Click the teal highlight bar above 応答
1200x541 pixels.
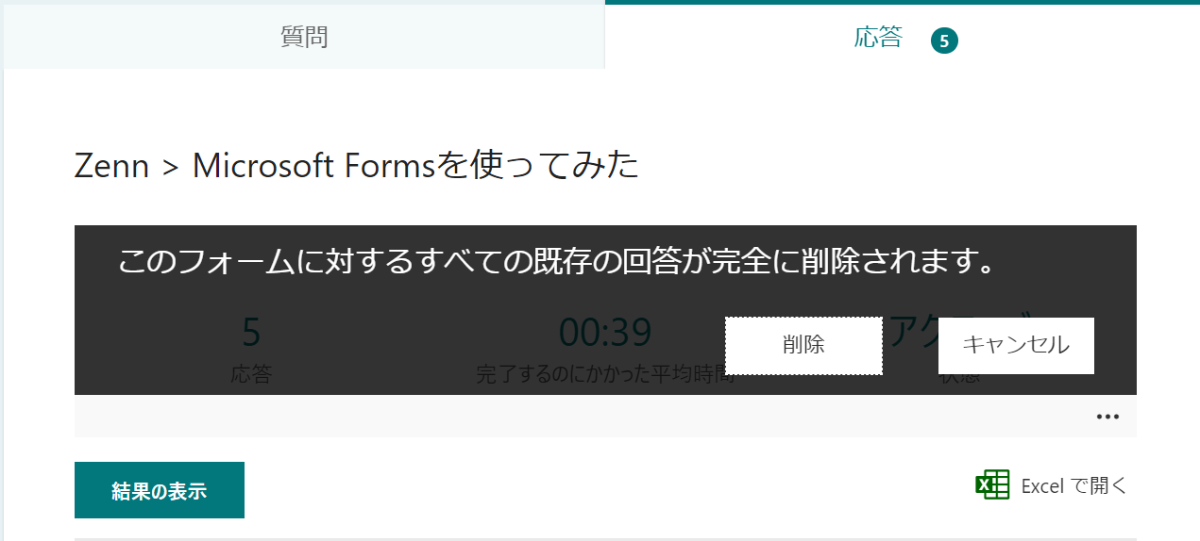(902, 2)
